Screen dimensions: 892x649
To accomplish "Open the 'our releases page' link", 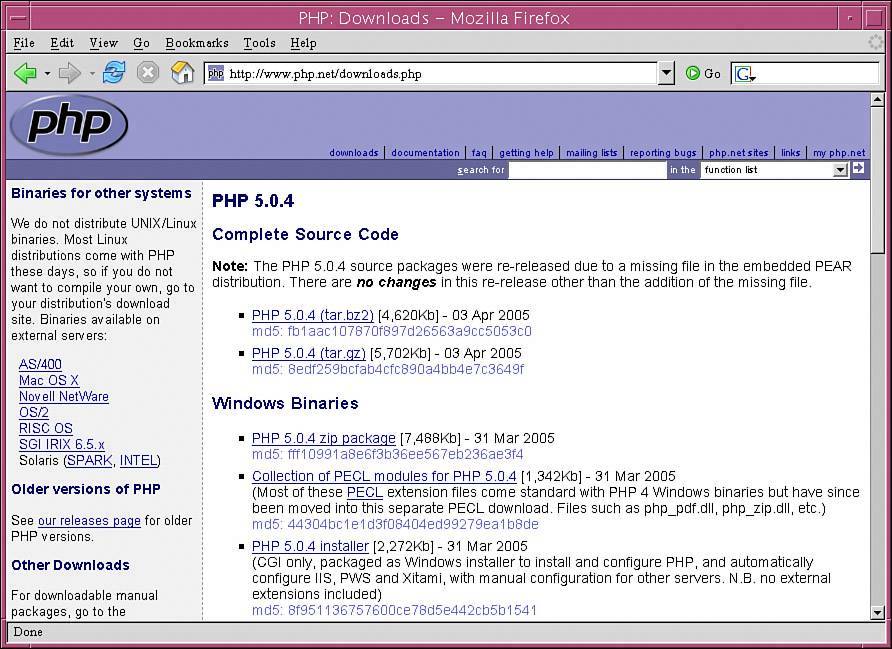I will (x=89, y=520).
